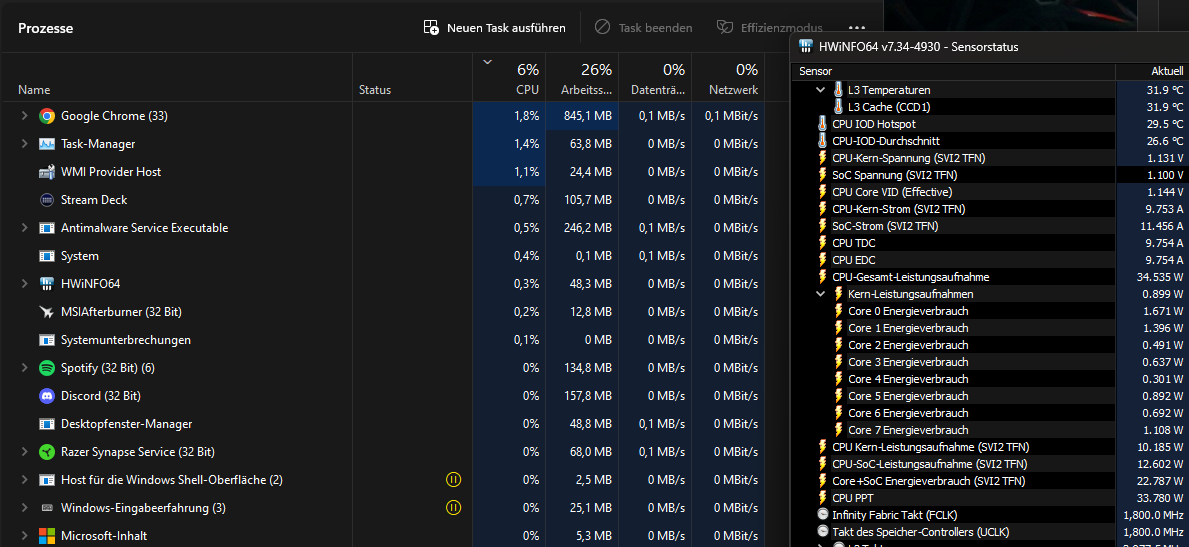Expand the Spotify (32 Bit) process group
Screen dimensions: 1189x547
pyautogui.click(x=24, y=369)
